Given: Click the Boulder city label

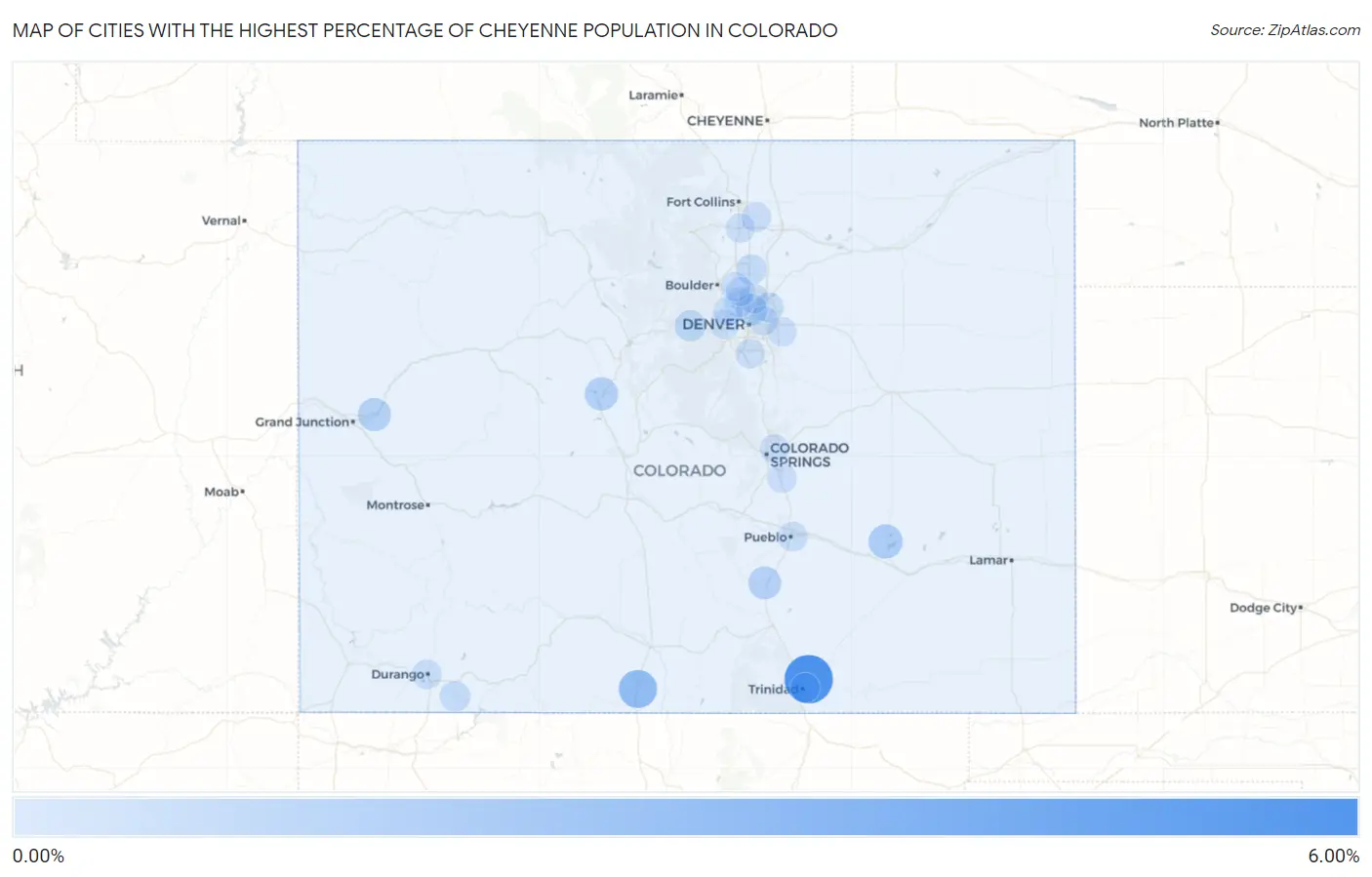Looking at the screenshot, I should click(x=690, y=285).
